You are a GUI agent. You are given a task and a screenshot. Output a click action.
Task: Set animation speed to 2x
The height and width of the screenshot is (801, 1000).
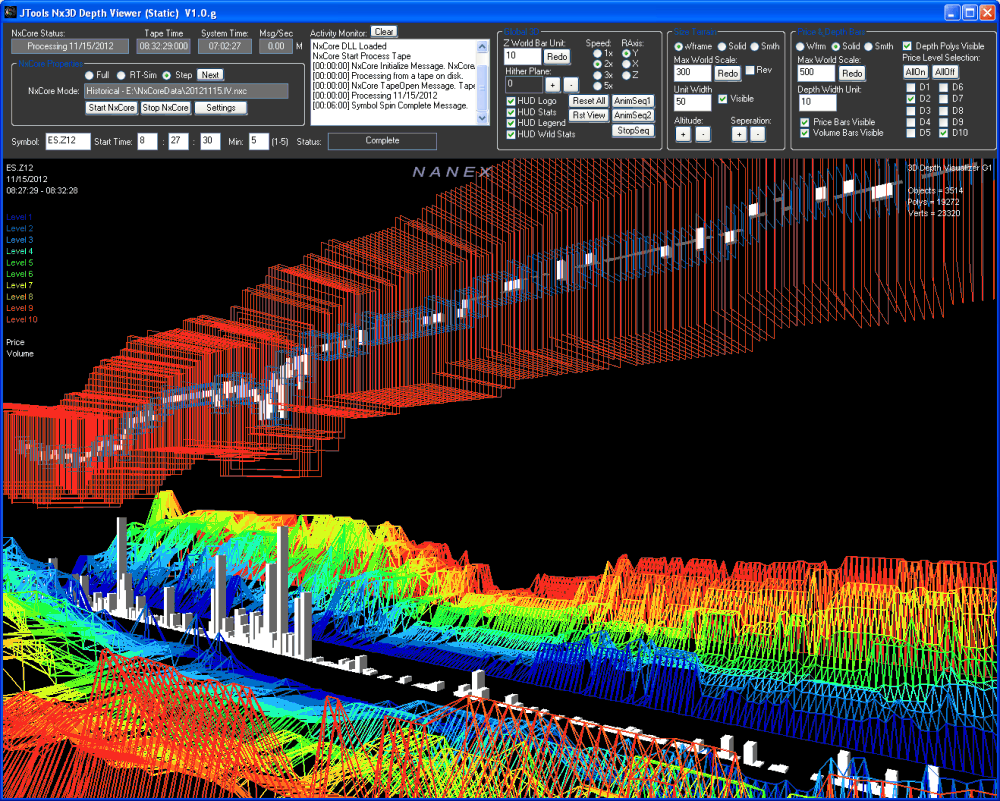[x=597, y=64]
